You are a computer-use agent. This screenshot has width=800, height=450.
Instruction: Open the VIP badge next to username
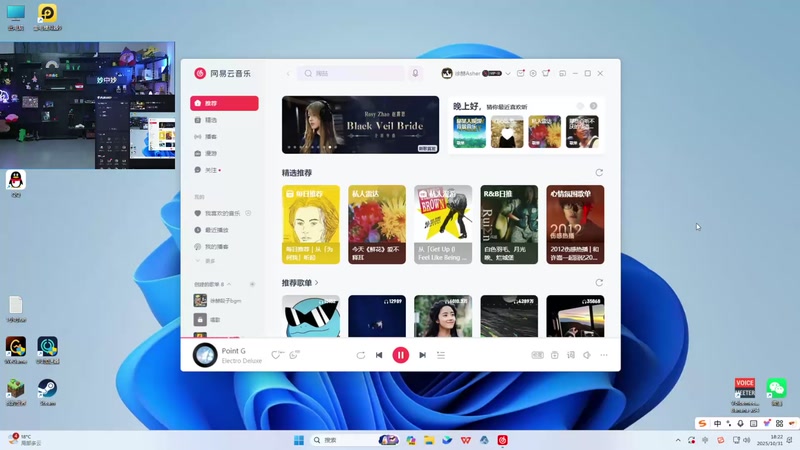coord(492,73)
